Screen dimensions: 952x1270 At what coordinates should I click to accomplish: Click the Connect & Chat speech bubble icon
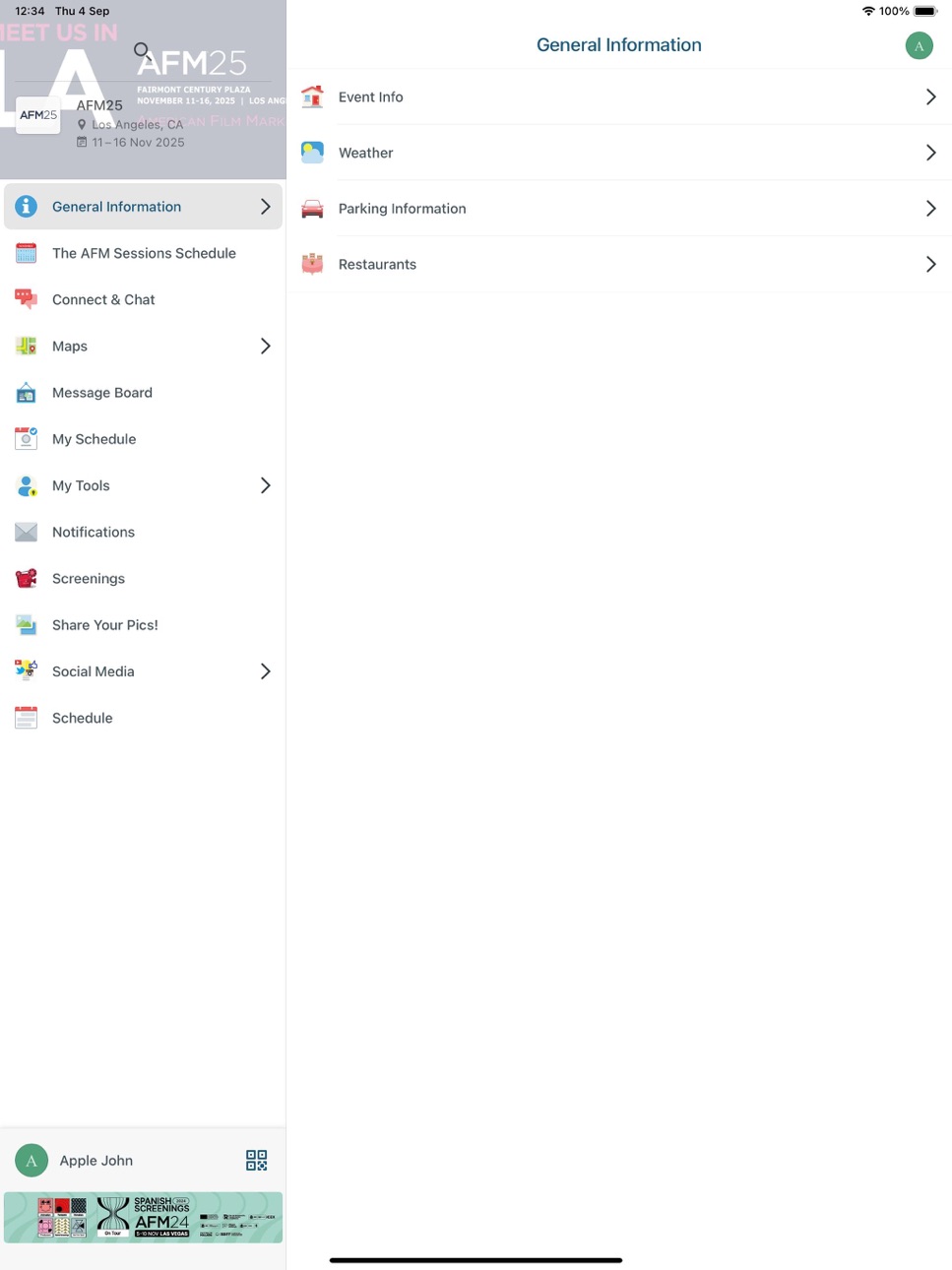pyautogui.click(x=27, y=299)
